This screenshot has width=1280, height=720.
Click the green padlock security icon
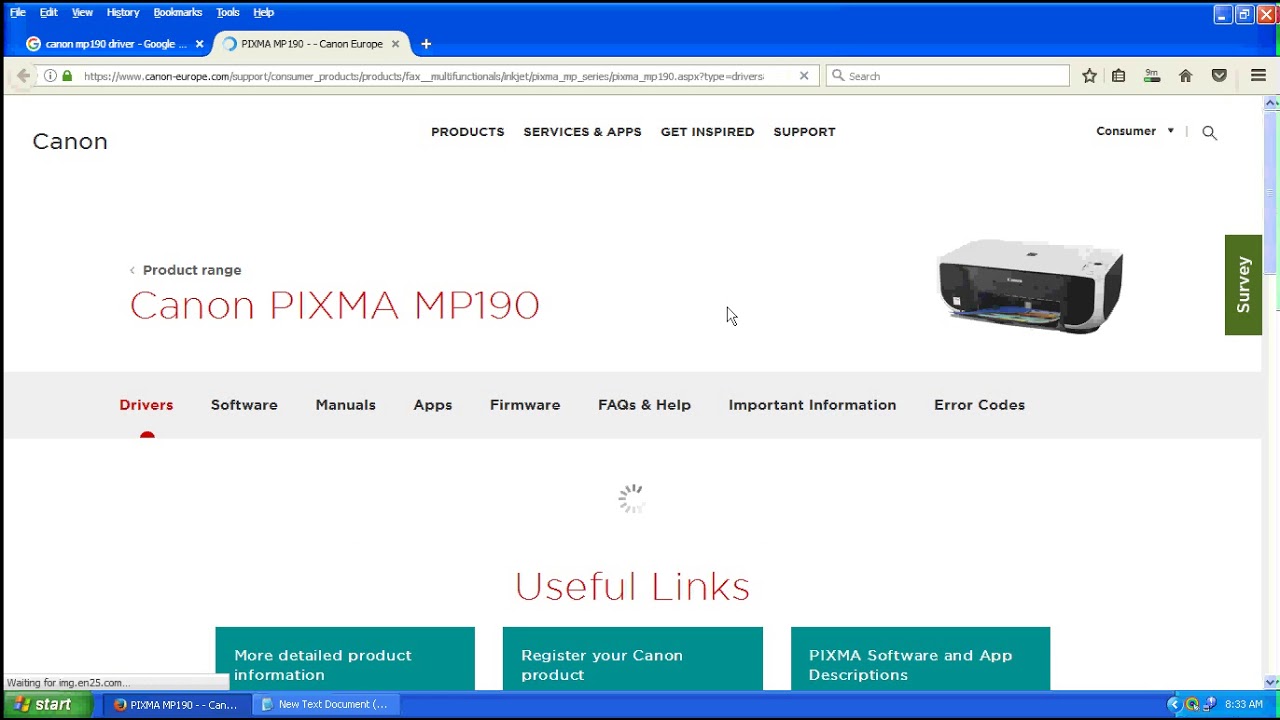pos(67,76)
